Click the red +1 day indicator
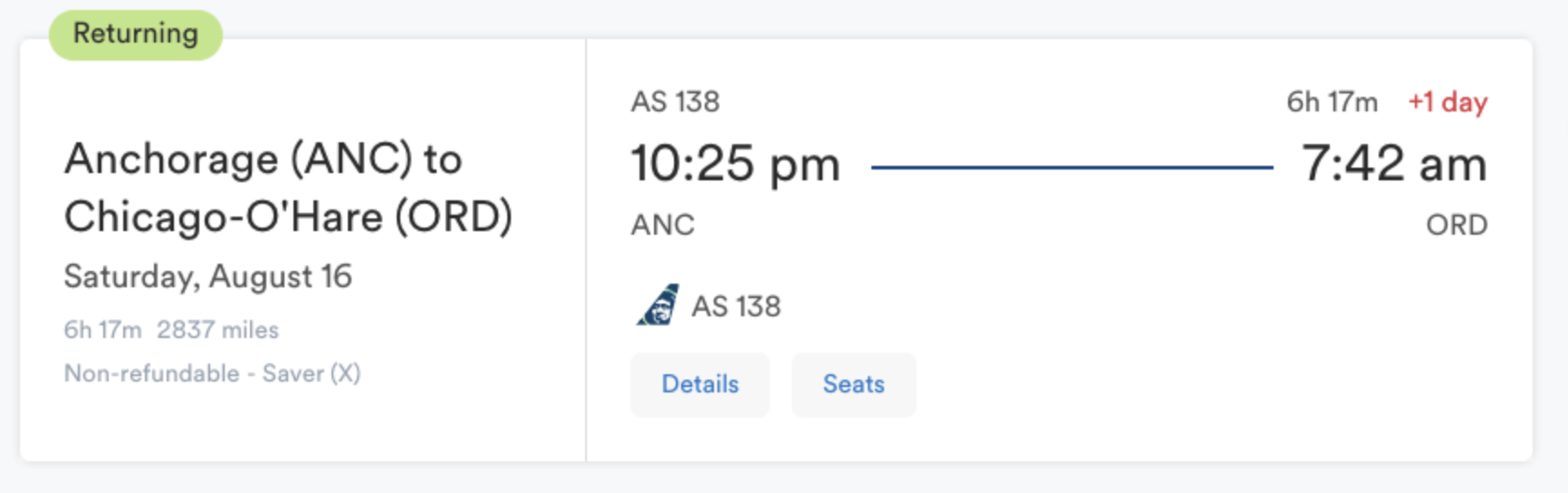Screen dimensions: 1568x493 (1447, 102)
